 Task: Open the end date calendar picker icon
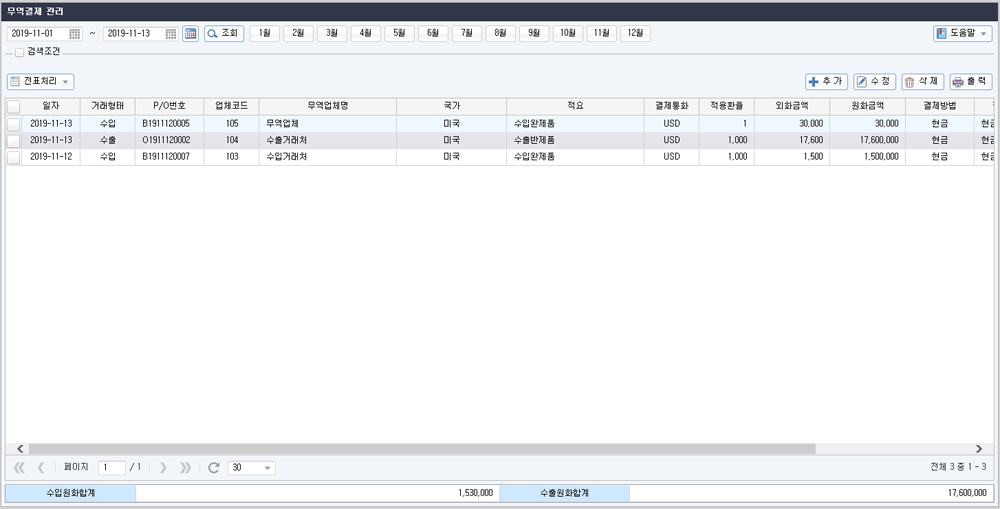[171, 34]
